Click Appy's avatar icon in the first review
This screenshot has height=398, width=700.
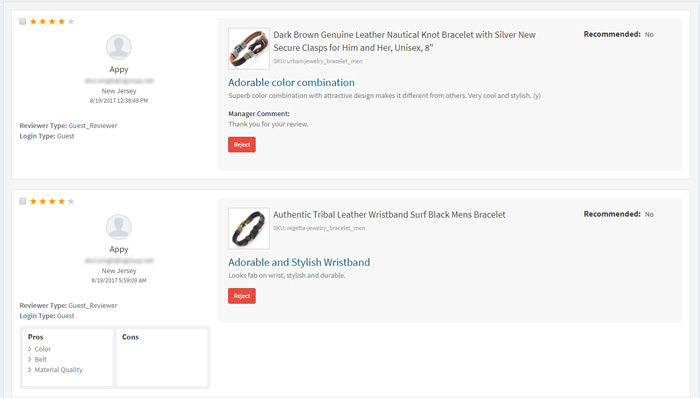(x=119, y=47)
